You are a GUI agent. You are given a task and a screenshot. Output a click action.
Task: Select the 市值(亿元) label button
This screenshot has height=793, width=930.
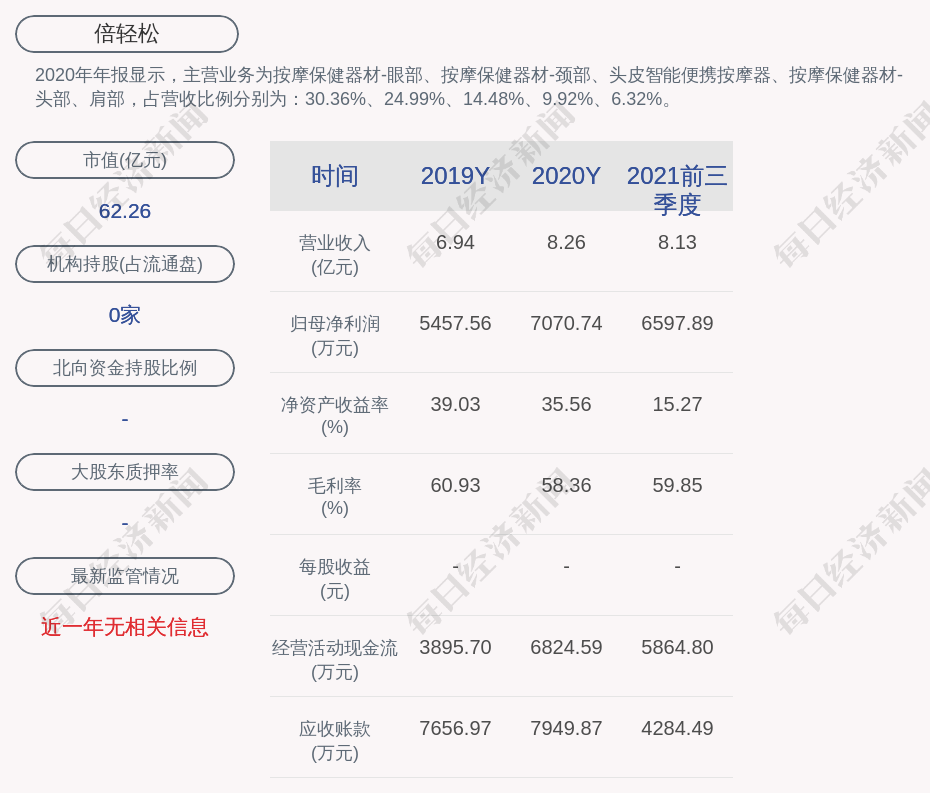(x=125, y=160)
